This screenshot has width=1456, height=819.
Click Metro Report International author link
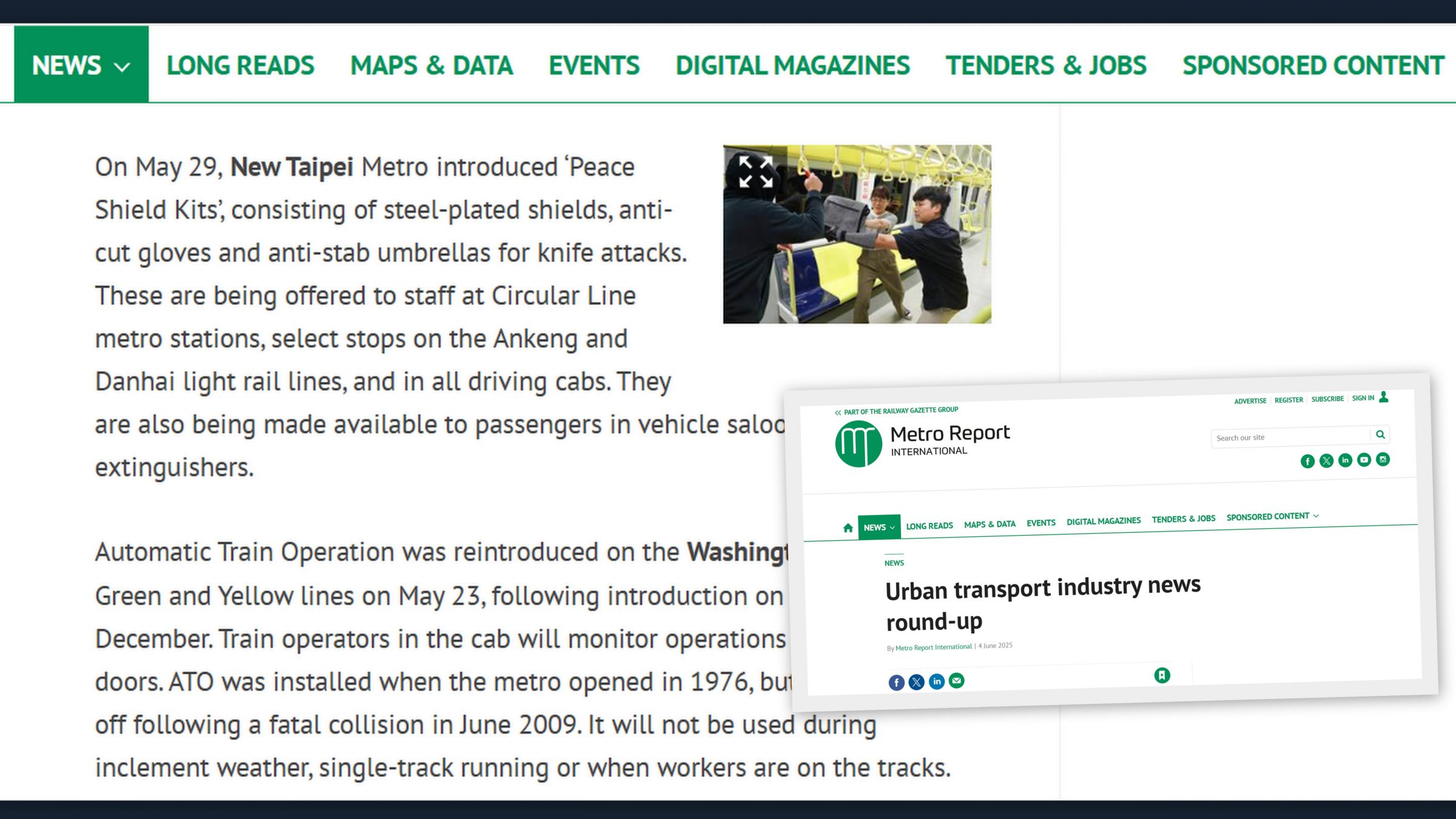[x=934, y=647]
